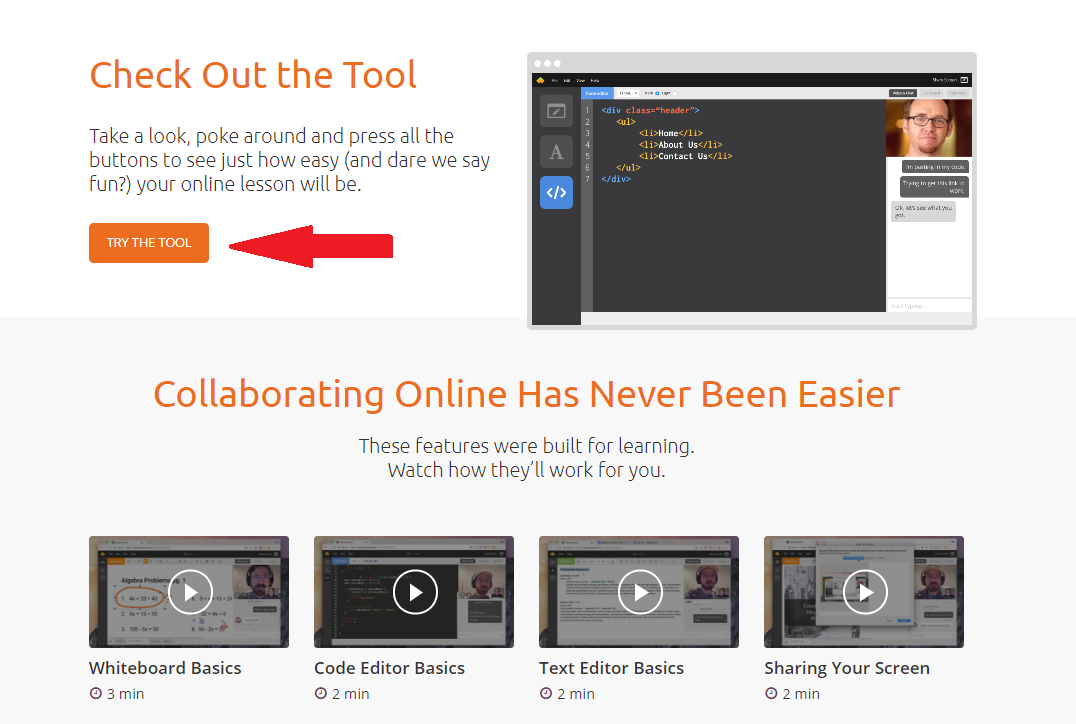Click the 'Sharing Your Screen' title link
The height and width of the screenshot is (724, 1076).
coord(846,668)
